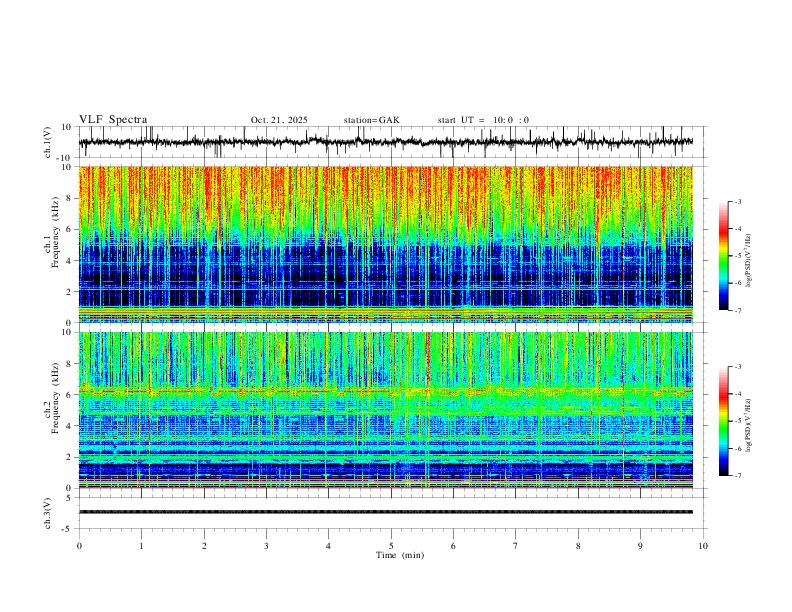Click the time axis tick "9"
The image size is (792, 612).
pyautogui.click(x=640, y=546)
